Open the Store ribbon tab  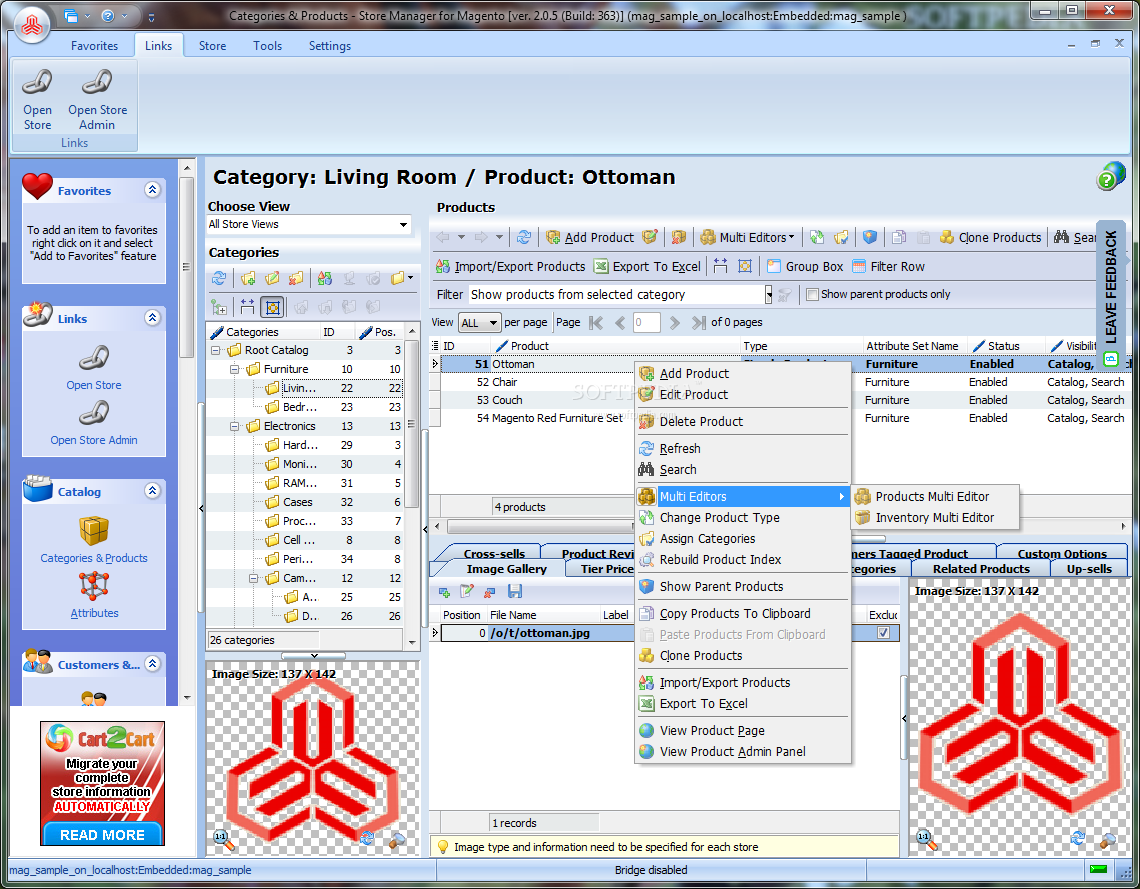tap(212, 46)
